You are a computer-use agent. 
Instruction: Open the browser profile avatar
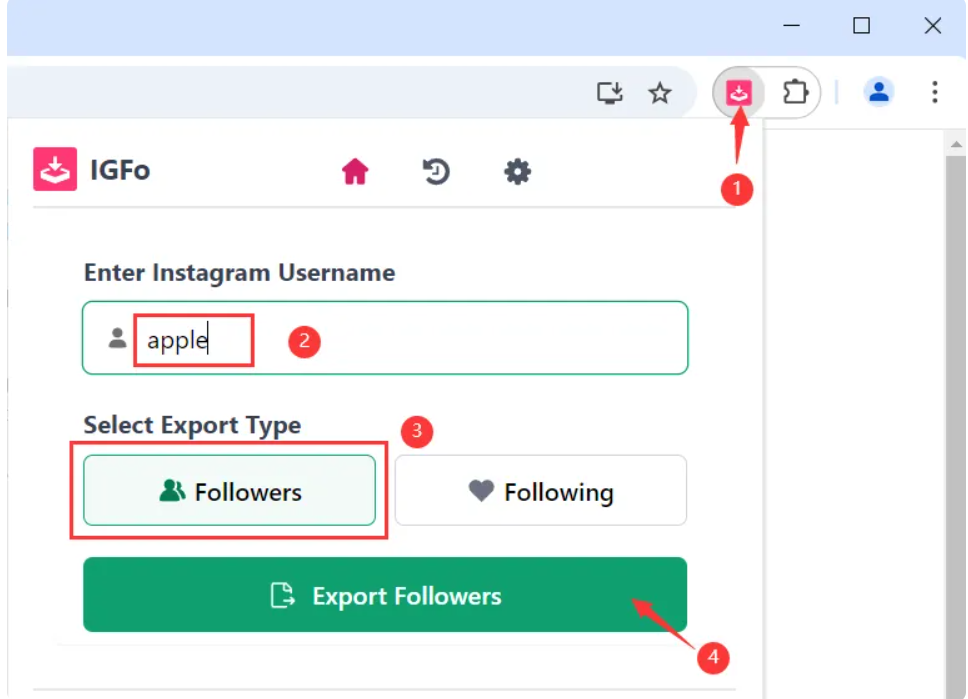coord(878,92)
